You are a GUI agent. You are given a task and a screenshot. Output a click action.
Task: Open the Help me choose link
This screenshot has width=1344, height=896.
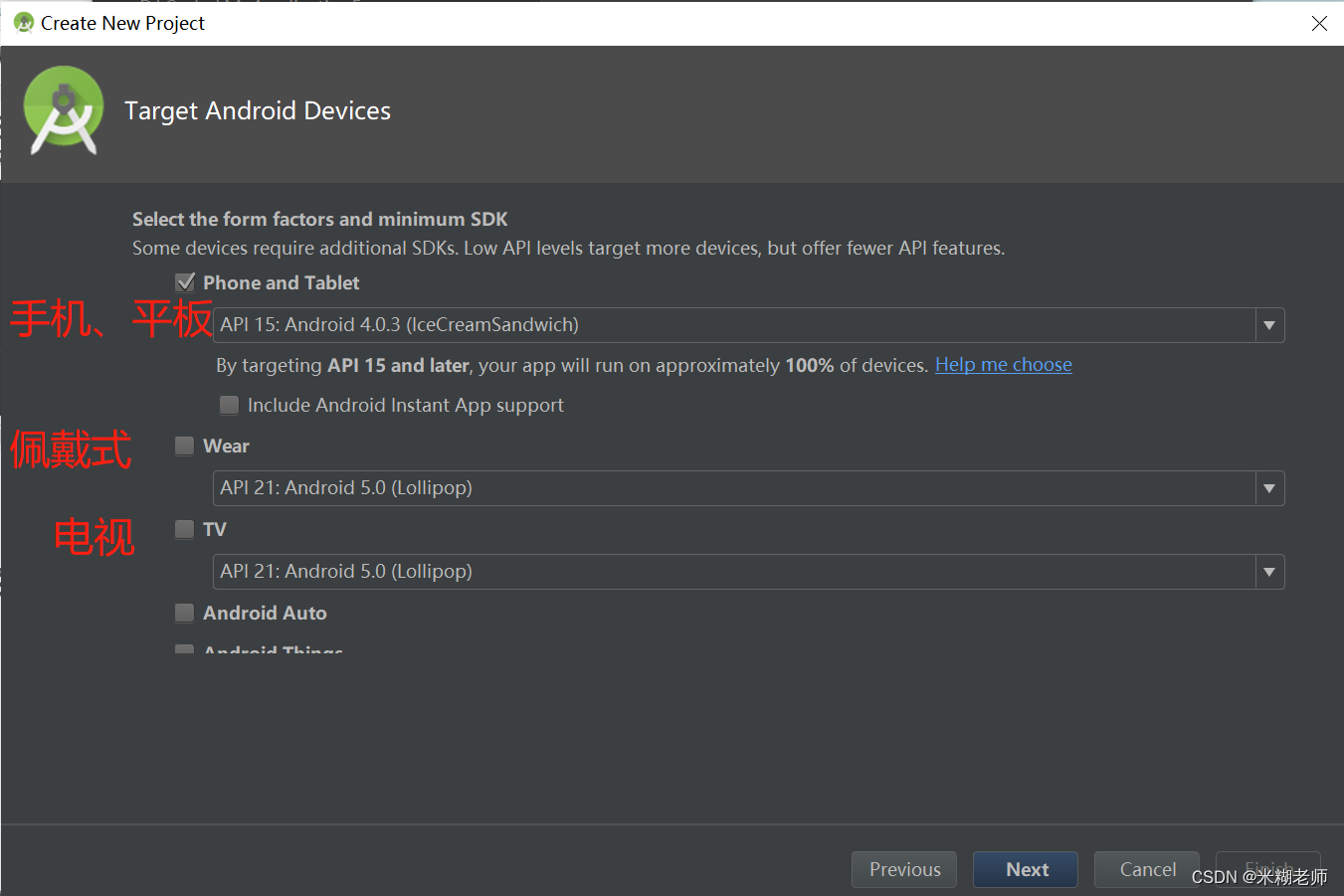[x=1004, y=365]
